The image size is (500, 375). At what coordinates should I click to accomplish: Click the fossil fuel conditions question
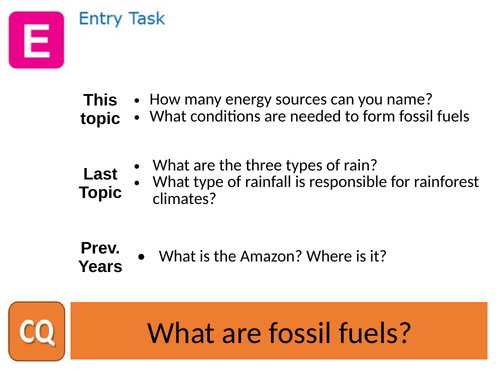click(x=309, y=116)
